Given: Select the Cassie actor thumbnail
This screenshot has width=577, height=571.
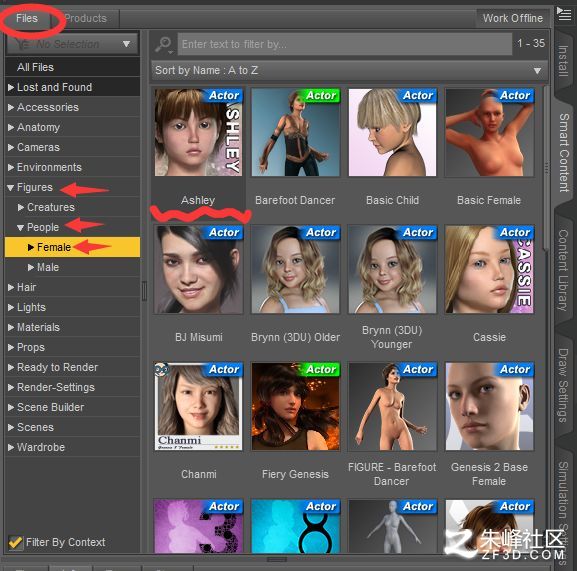Looking at the screenshot, I should click(489, 269).
